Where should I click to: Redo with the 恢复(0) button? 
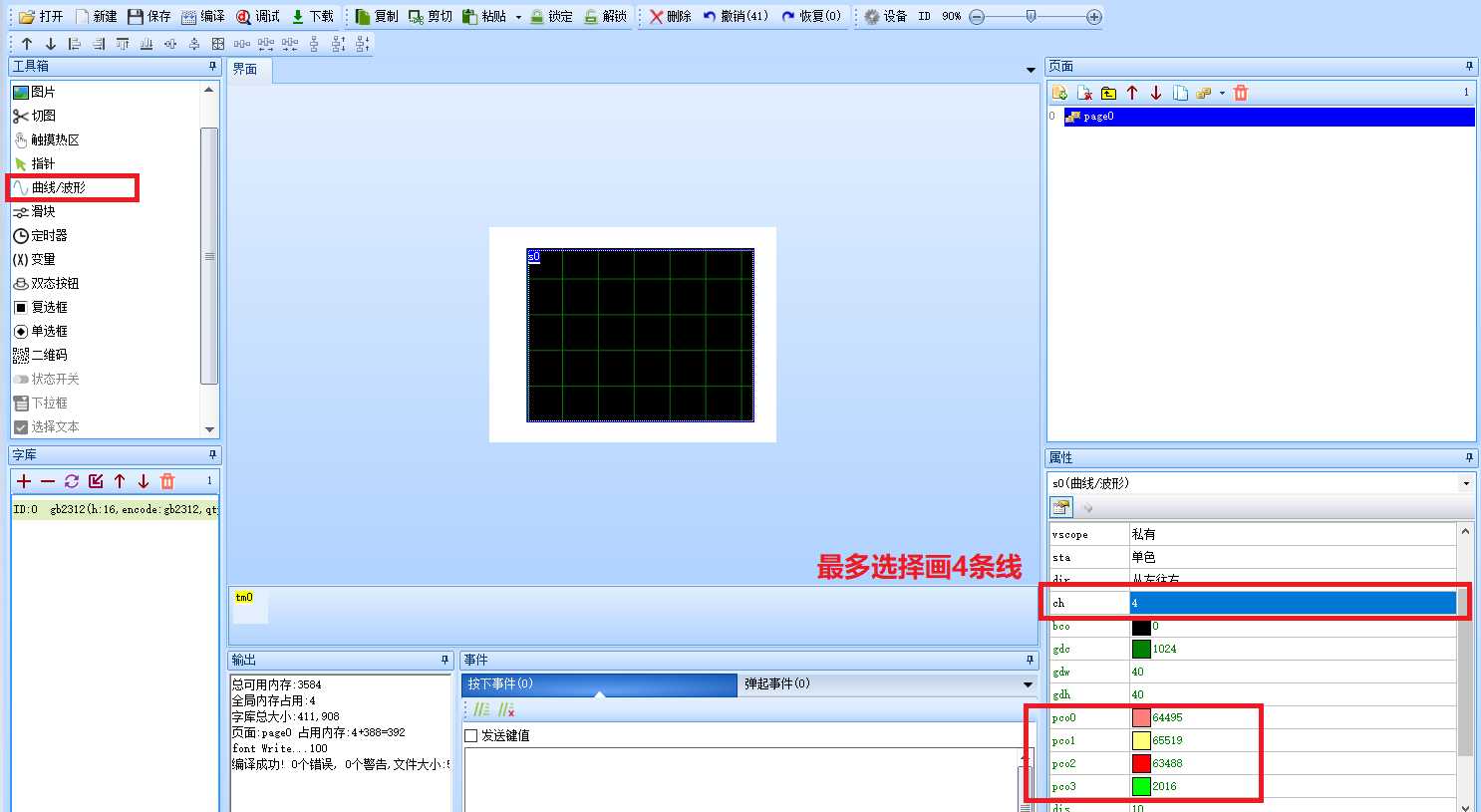pos(811,17)
